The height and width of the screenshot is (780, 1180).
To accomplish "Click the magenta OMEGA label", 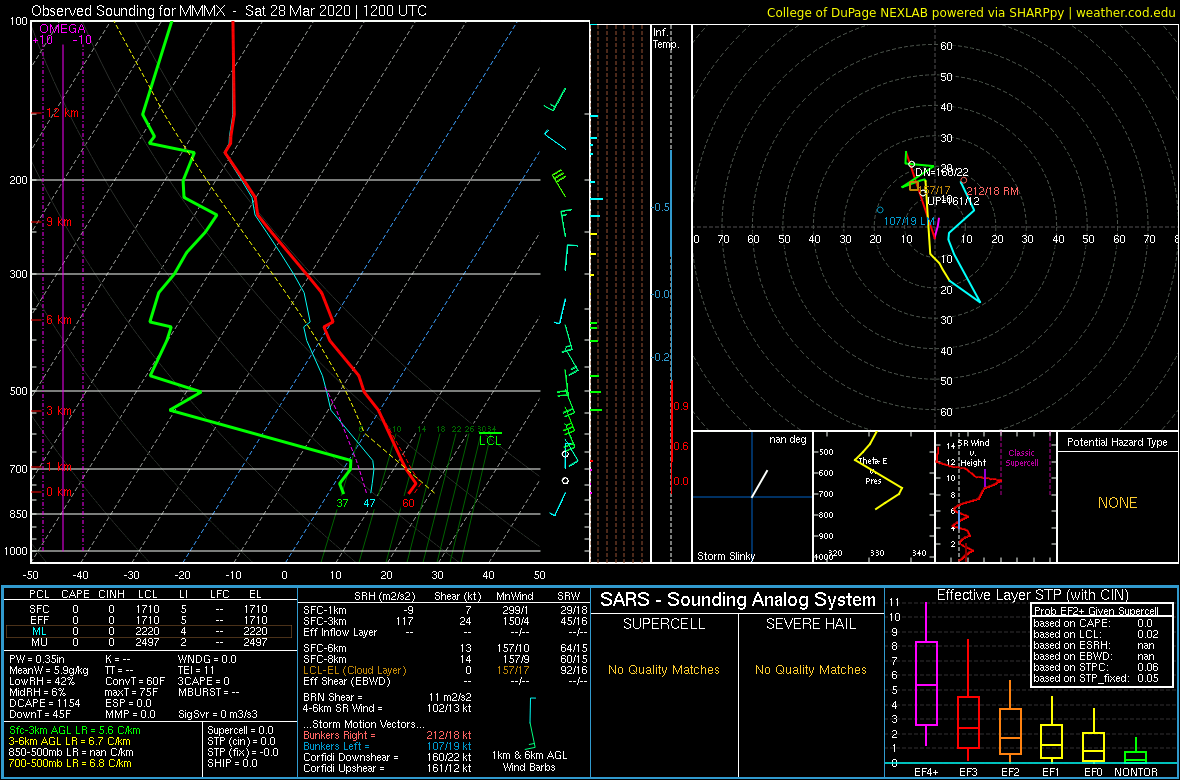I will (63, 29).
